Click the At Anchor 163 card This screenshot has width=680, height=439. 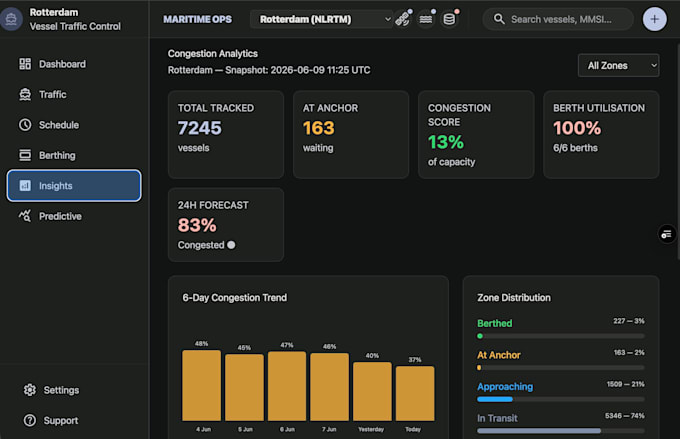351,134
